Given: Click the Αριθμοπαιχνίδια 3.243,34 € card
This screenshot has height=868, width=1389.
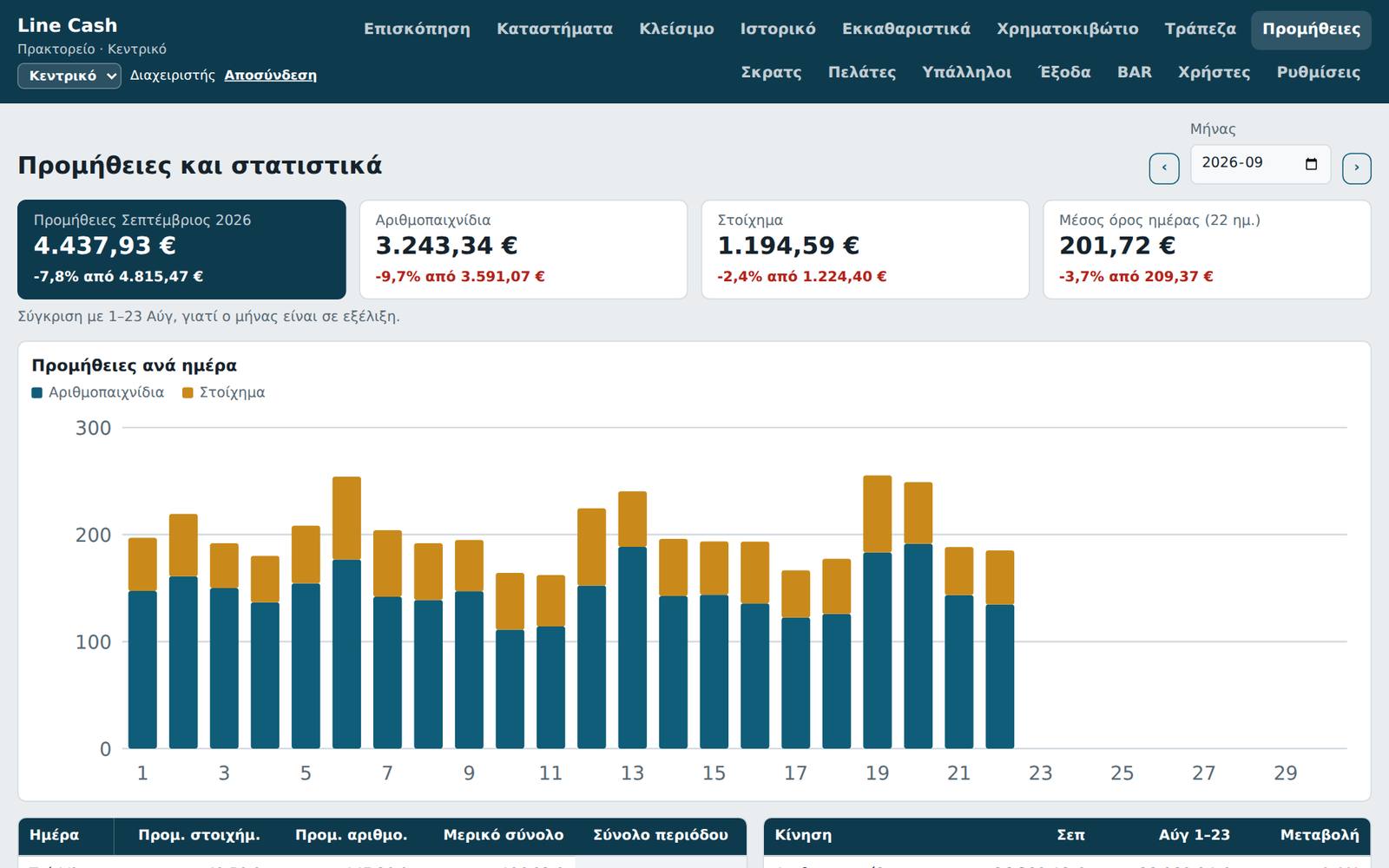Looking at the screenshot, I should (523, 250).
